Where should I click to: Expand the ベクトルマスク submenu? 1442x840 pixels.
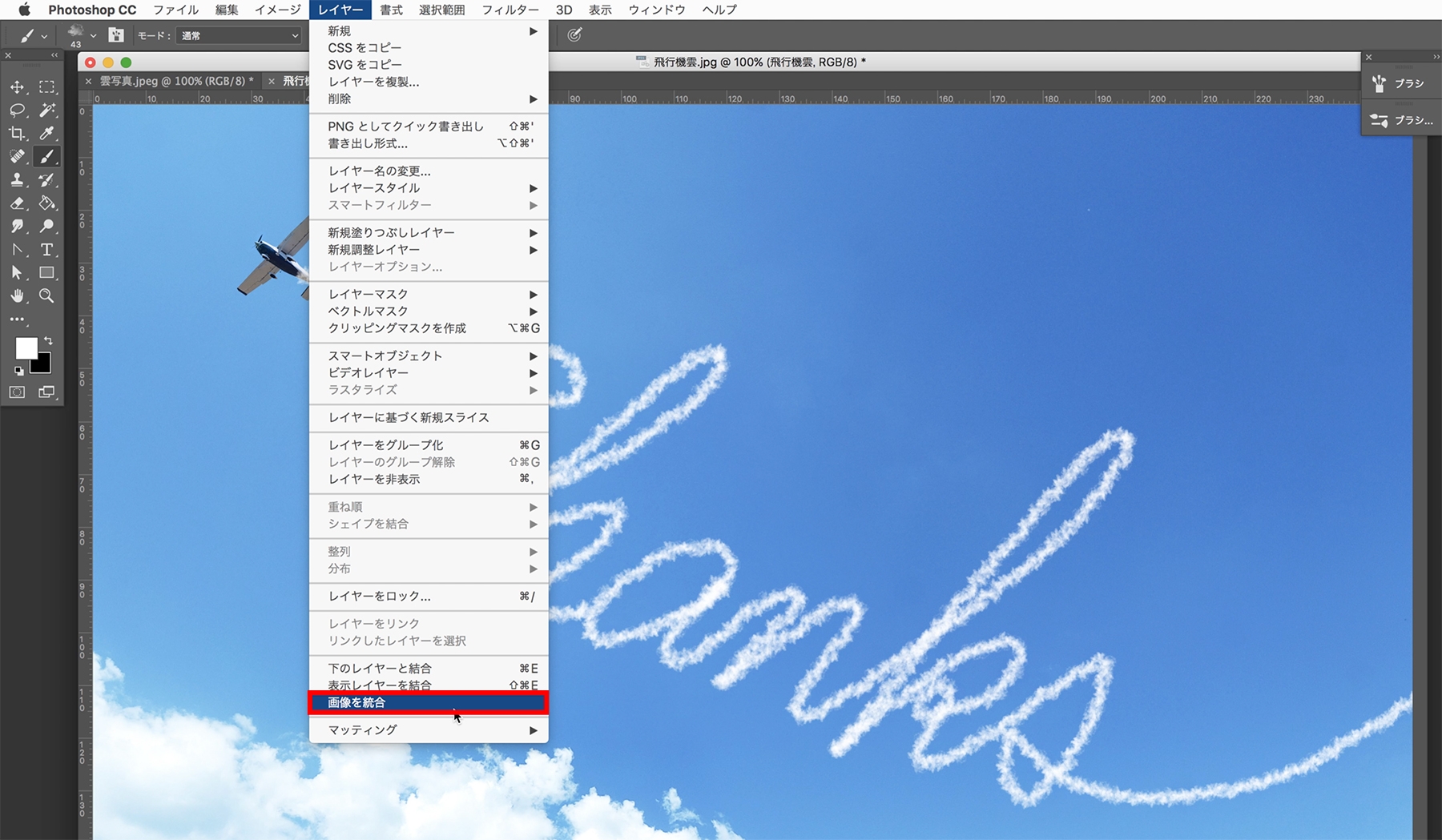click(x=429, y=311)
